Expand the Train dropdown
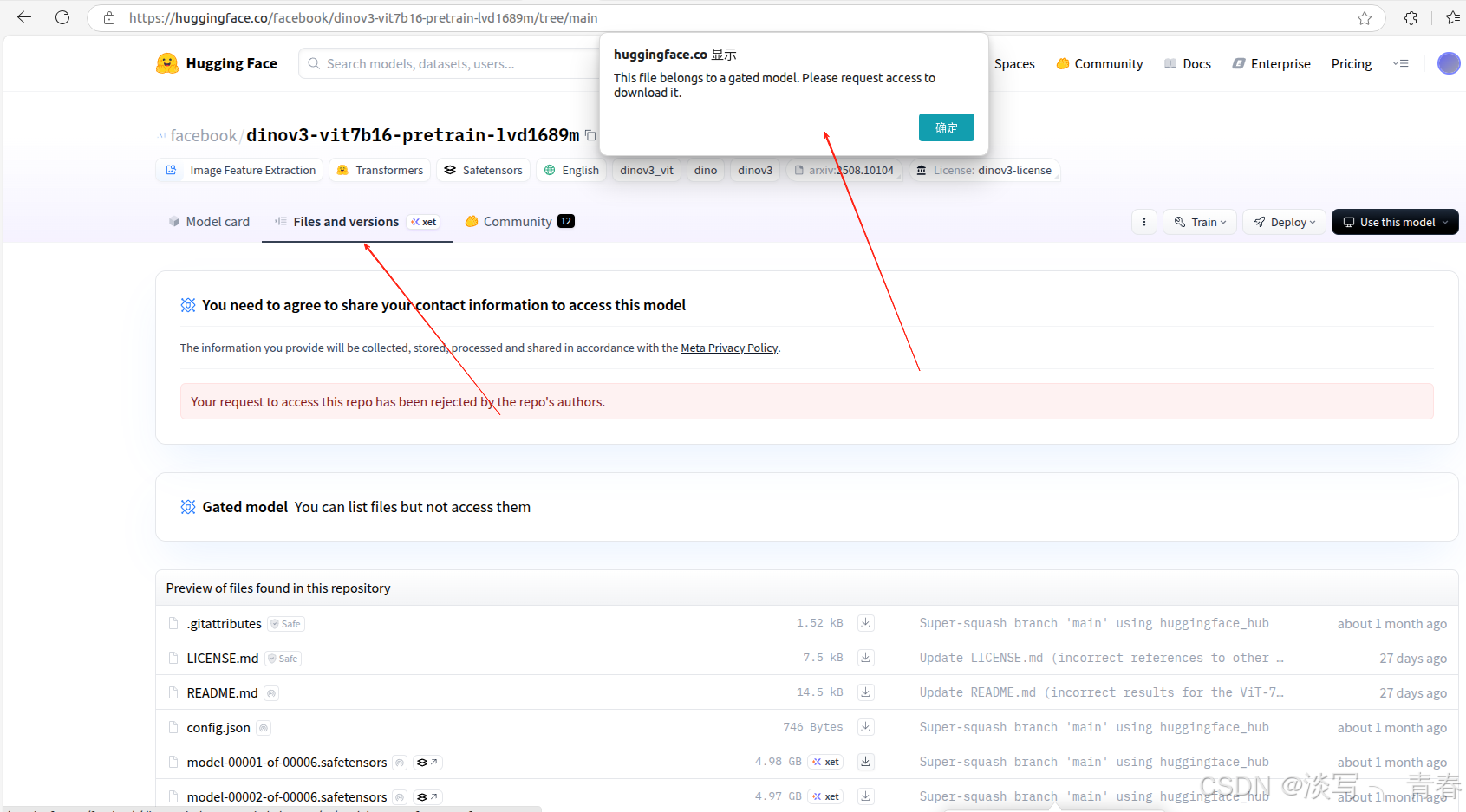 (x=1200, y=222)
